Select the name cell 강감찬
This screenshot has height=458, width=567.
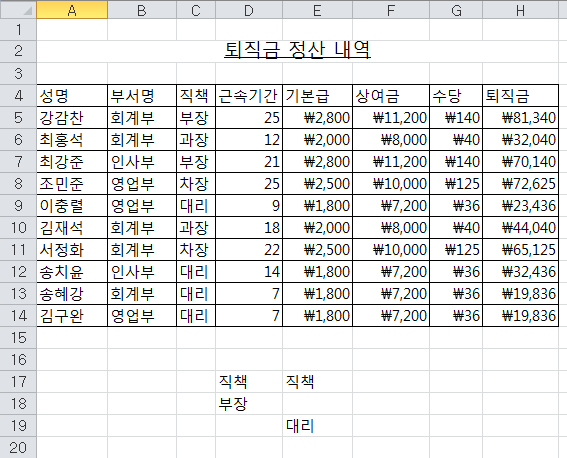pyautogui.click(x=72, y=118)
